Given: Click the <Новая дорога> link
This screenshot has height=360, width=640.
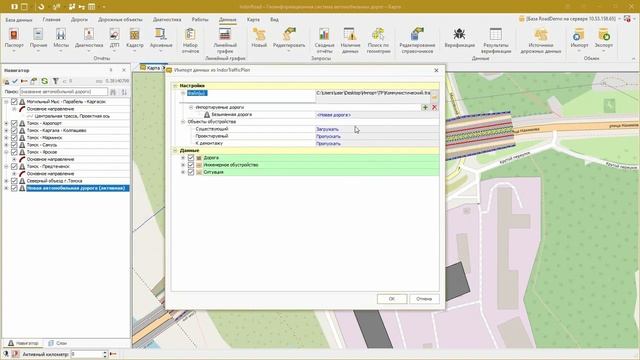Looking at the screenshot, I should click(333, 115).
